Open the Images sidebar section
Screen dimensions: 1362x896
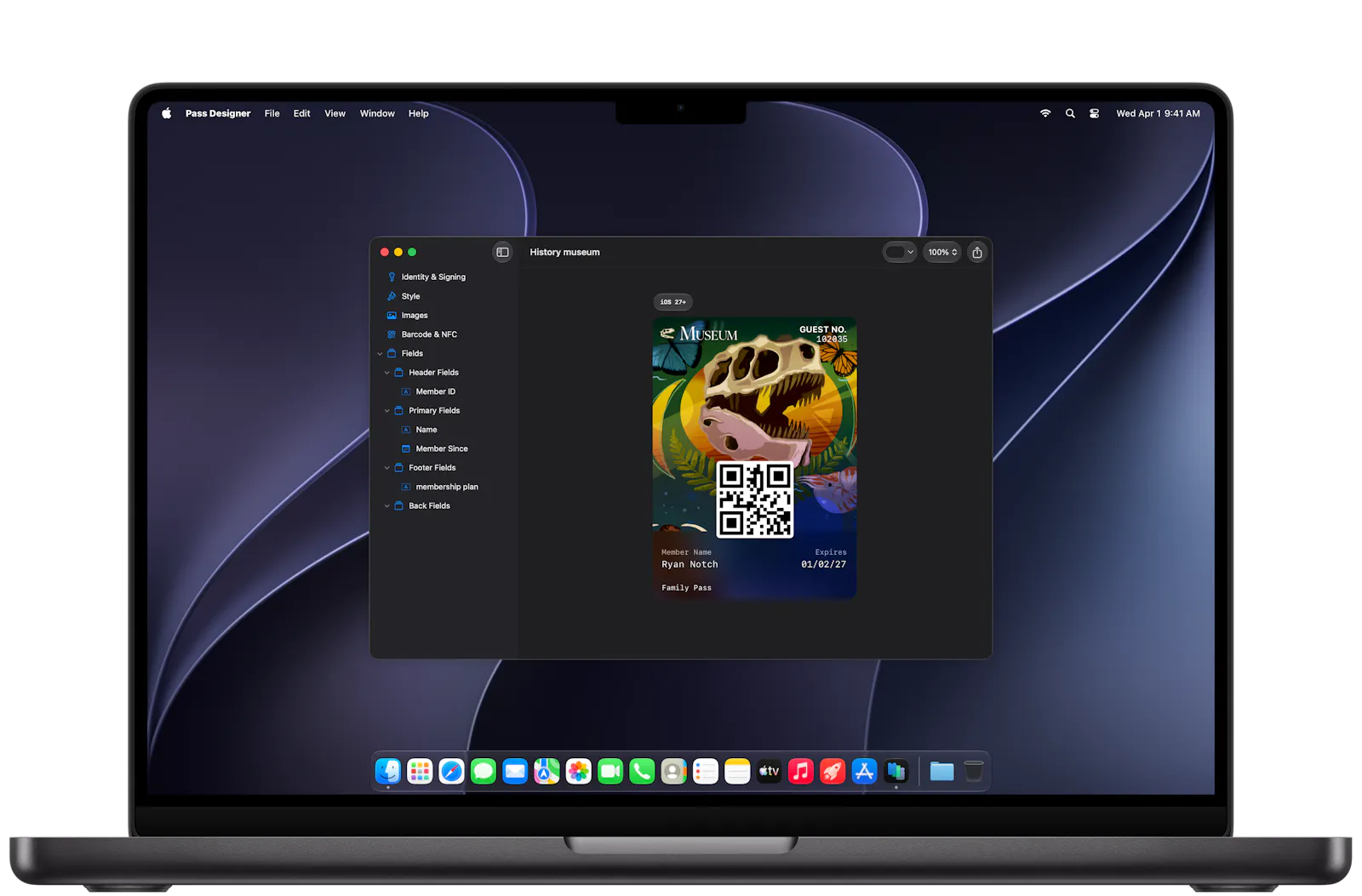tap(415, 315)
